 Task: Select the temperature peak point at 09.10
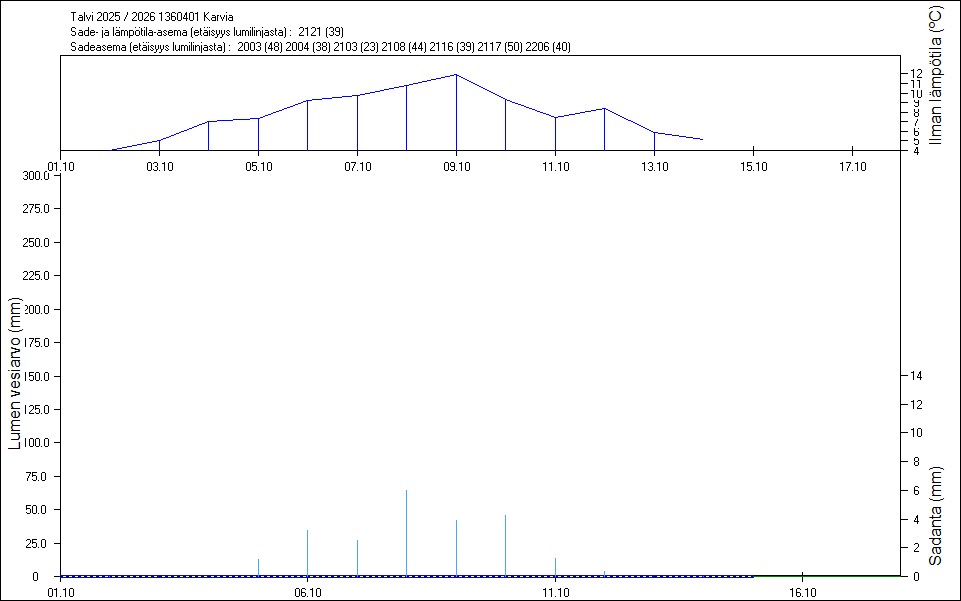tap(456, 75)
